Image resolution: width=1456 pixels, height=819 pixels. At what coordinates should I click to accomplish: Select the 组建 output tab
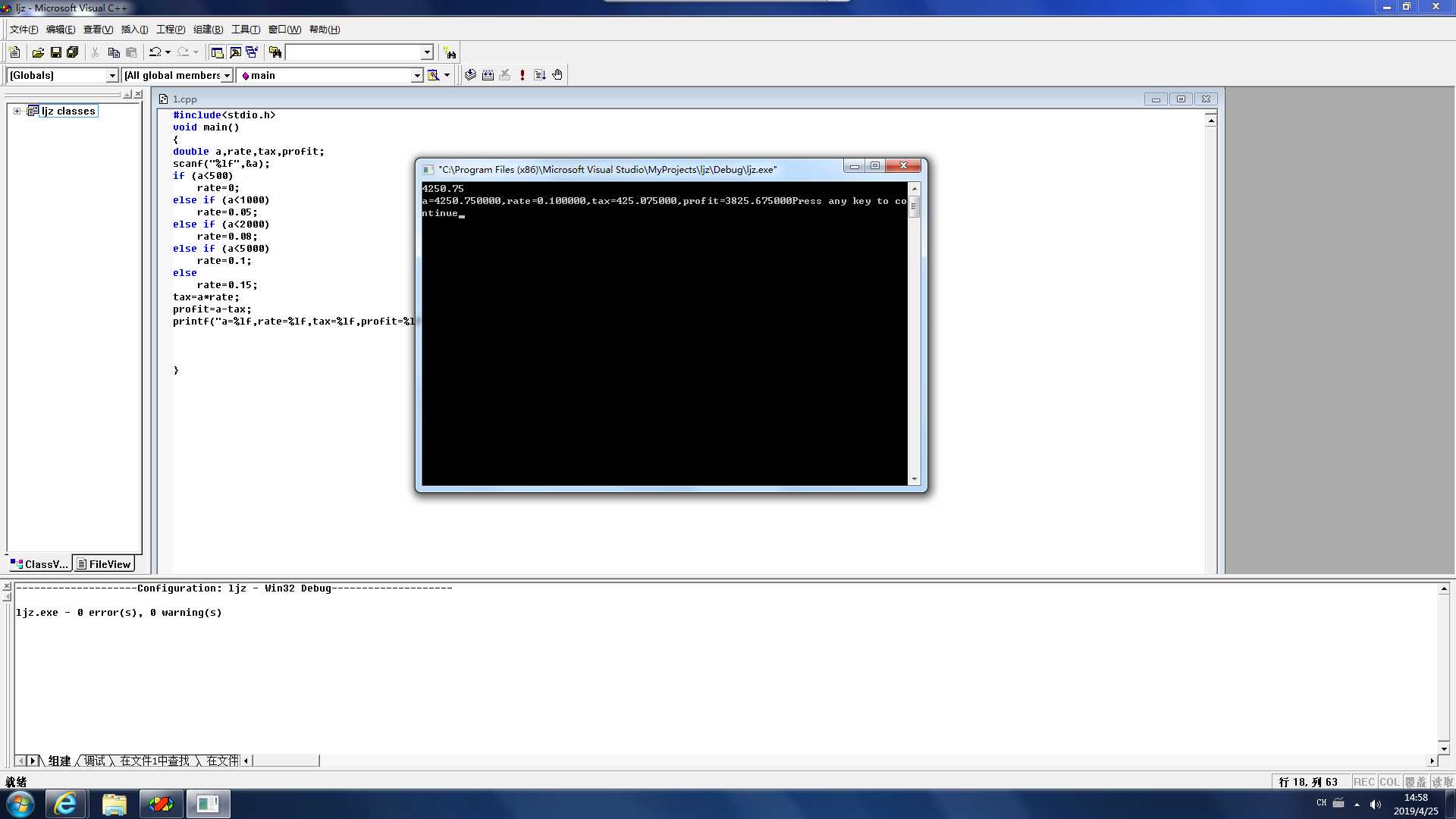[59, 761]
